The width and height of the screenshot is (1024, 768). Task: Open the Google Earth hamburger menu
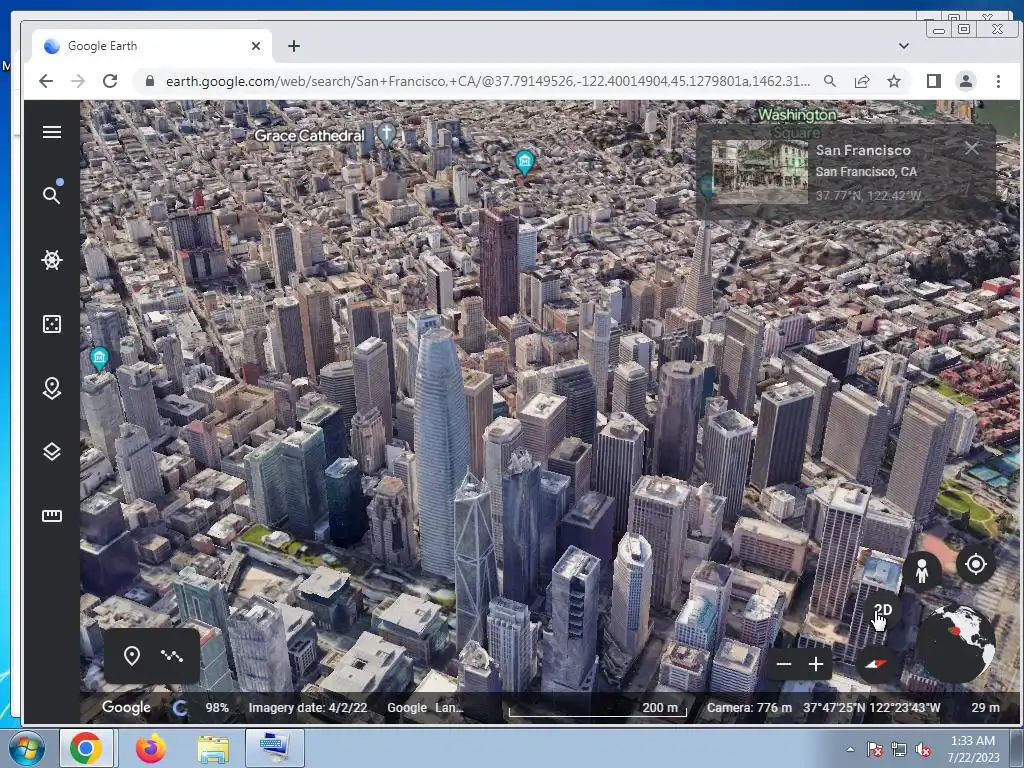point(52,132)
